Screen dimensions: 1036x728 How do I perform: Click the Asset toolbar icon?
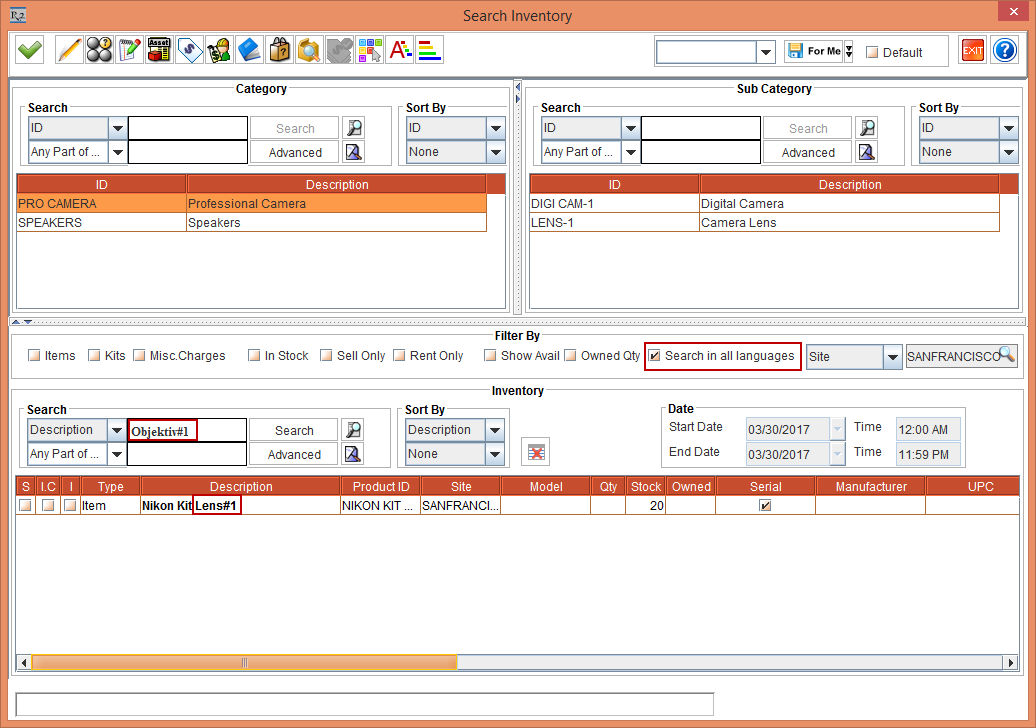click(159, 50)
